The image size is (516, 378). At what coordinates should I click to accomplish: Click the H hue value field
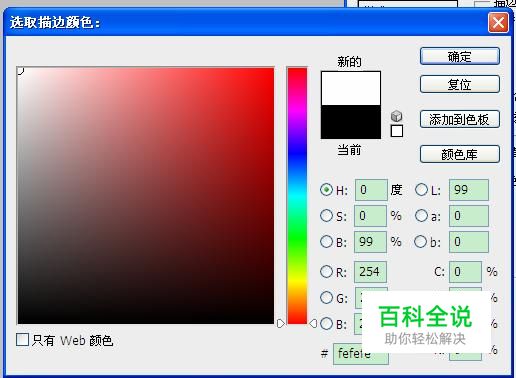coord(371,190)
